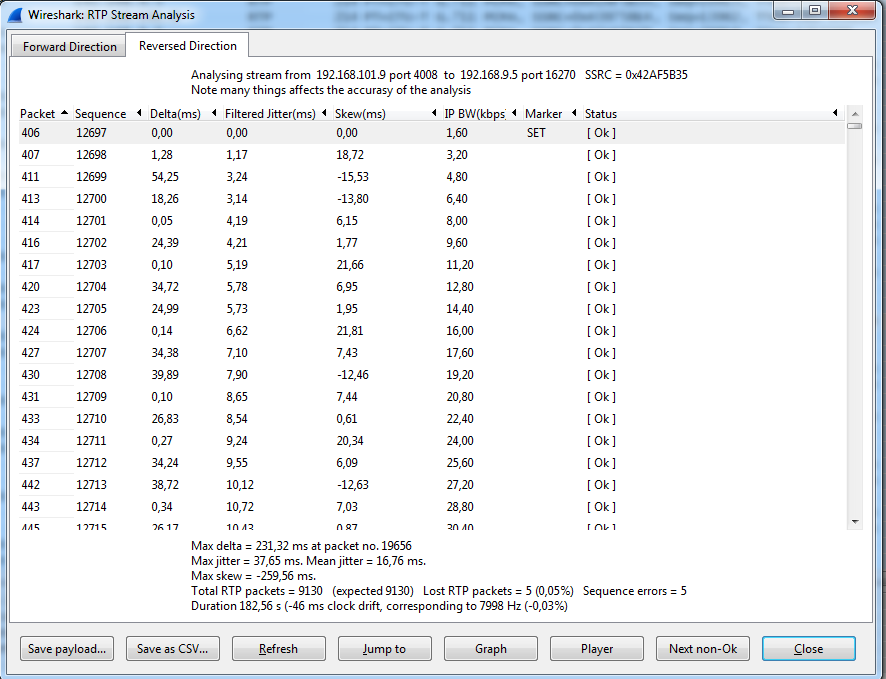This screenshot has height=679, width=886.
Task: Maximize the RTP Stream Analysis window
Action: click(x=815, y=11)
